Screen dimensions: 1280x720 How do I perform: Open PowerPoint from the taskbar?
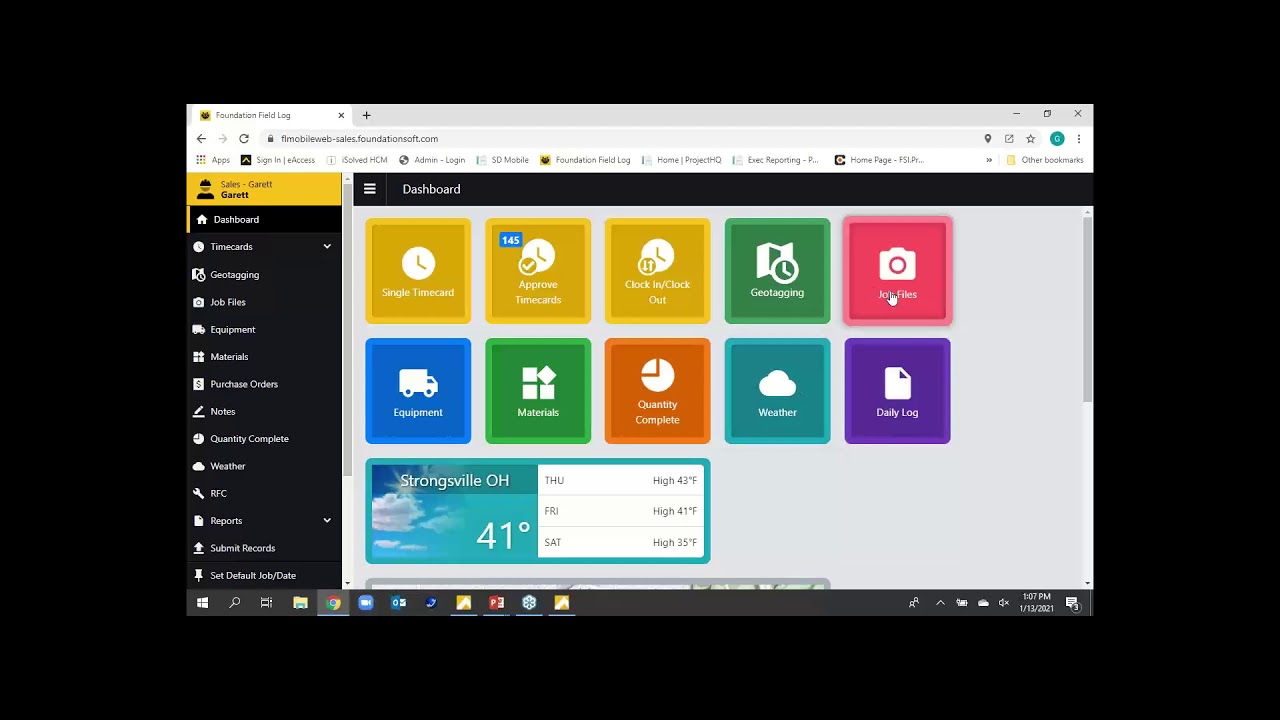pos(496,603)
